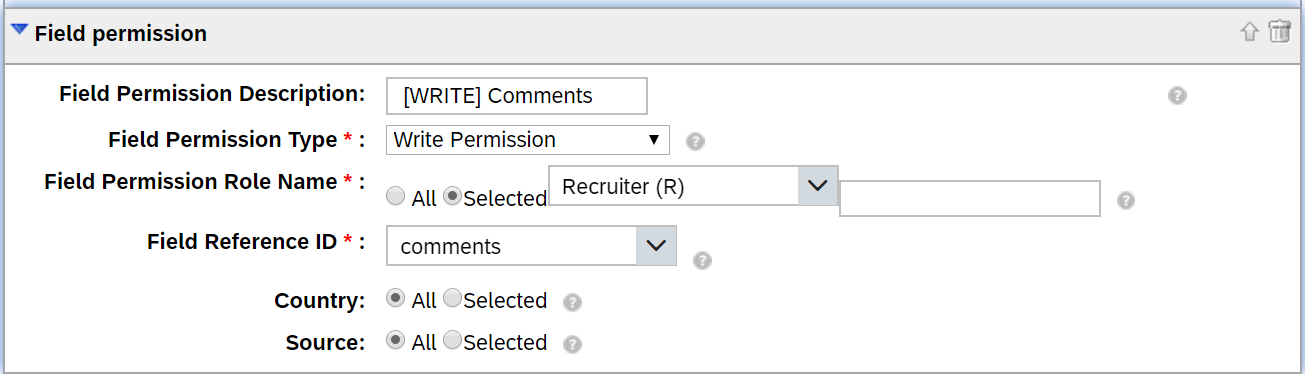Choose Selected radio for Country
The width and height of the screenshot is (1305, 374).
tap(452, 298)
